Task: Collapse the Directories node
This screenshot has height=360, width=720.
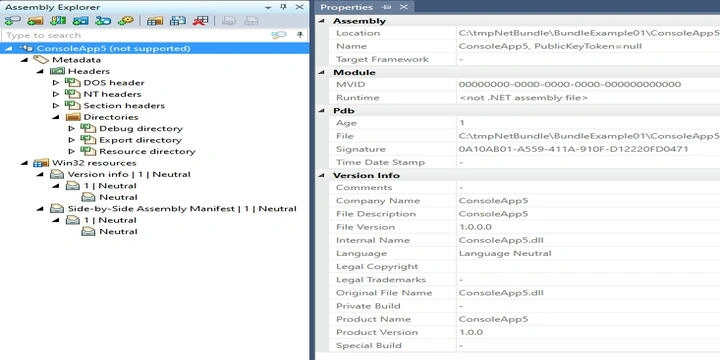Action: [56, 117]
